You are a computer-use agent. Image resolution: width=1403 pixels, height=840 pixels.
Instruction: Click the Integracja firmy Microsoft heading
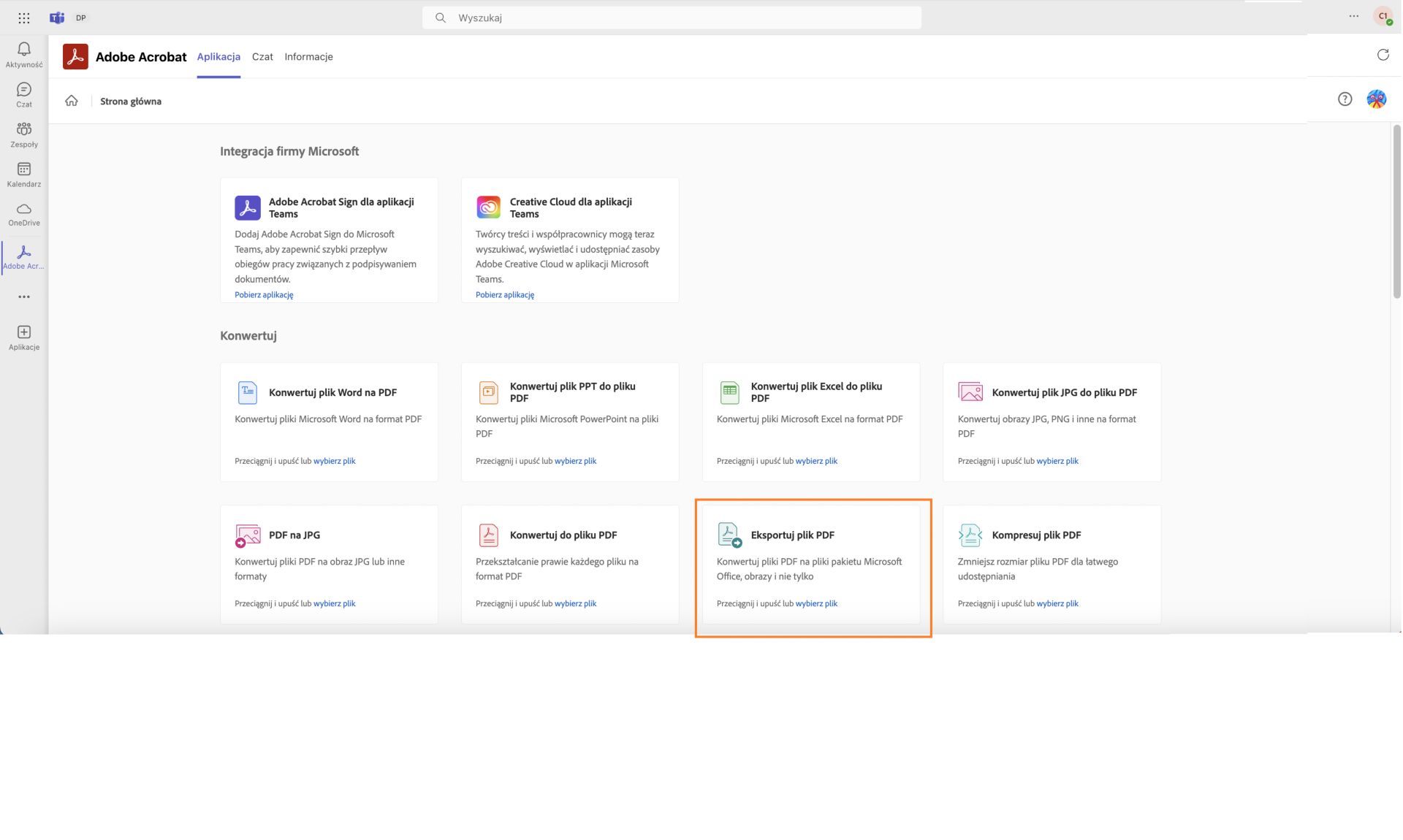[x=289, y=151]
